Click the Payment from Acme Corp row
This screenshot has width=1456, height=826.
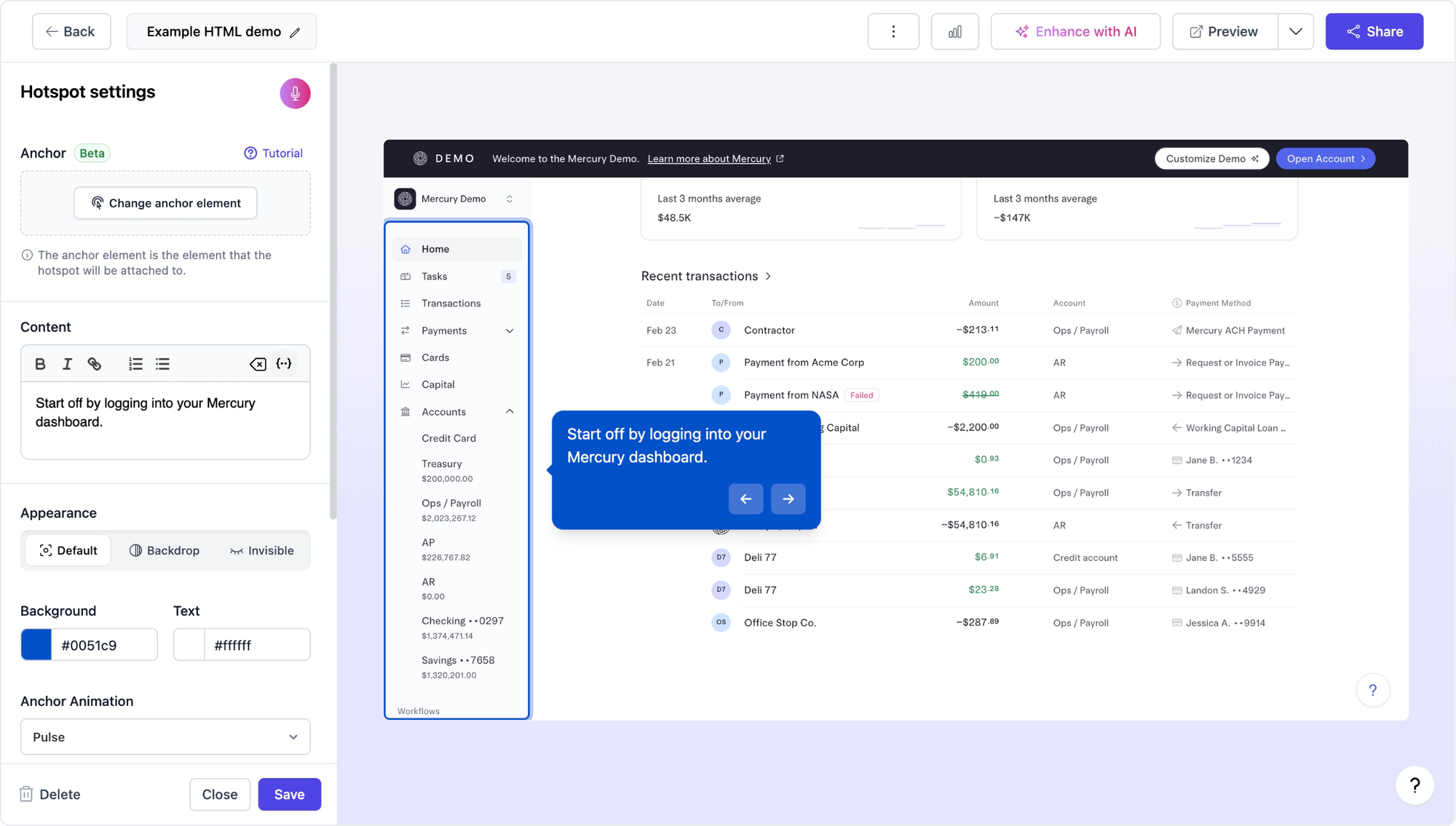click(x=968, y=362)
